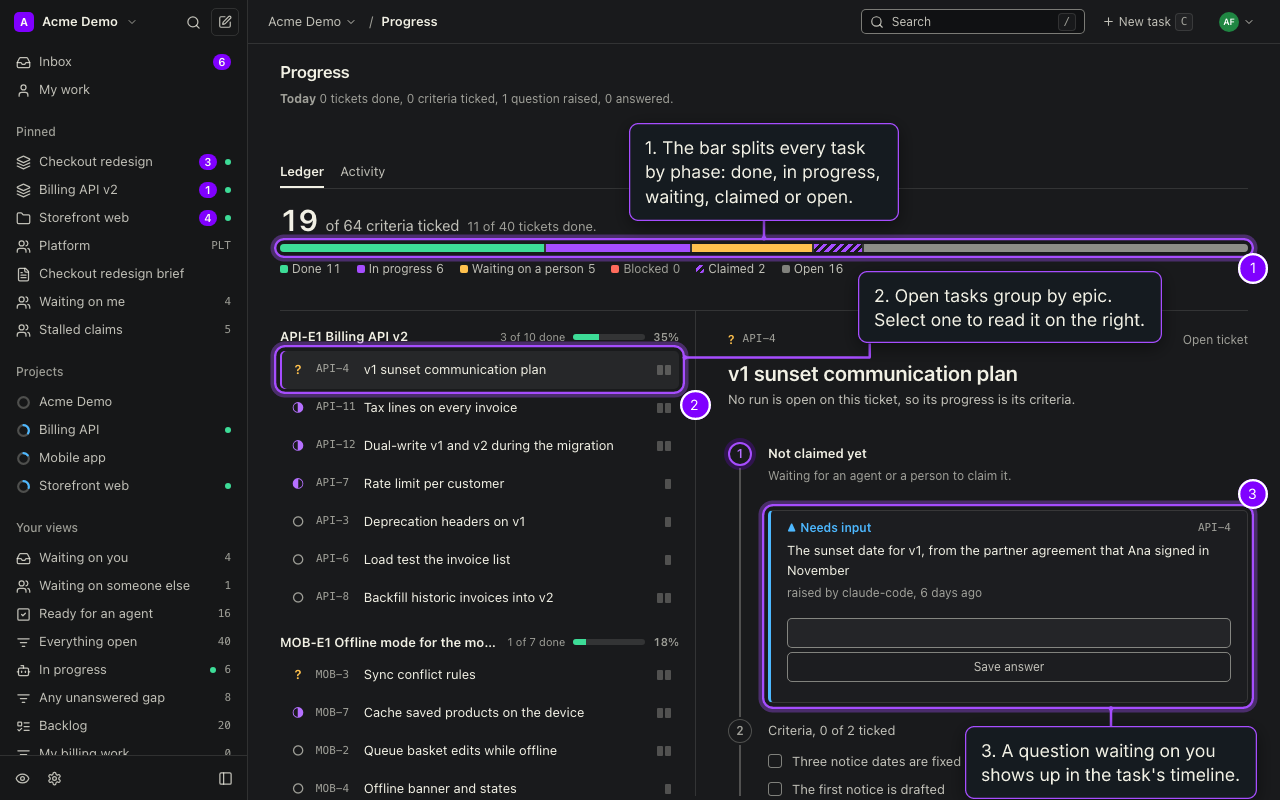Open the AF user avatar menu

(1236, 22)
